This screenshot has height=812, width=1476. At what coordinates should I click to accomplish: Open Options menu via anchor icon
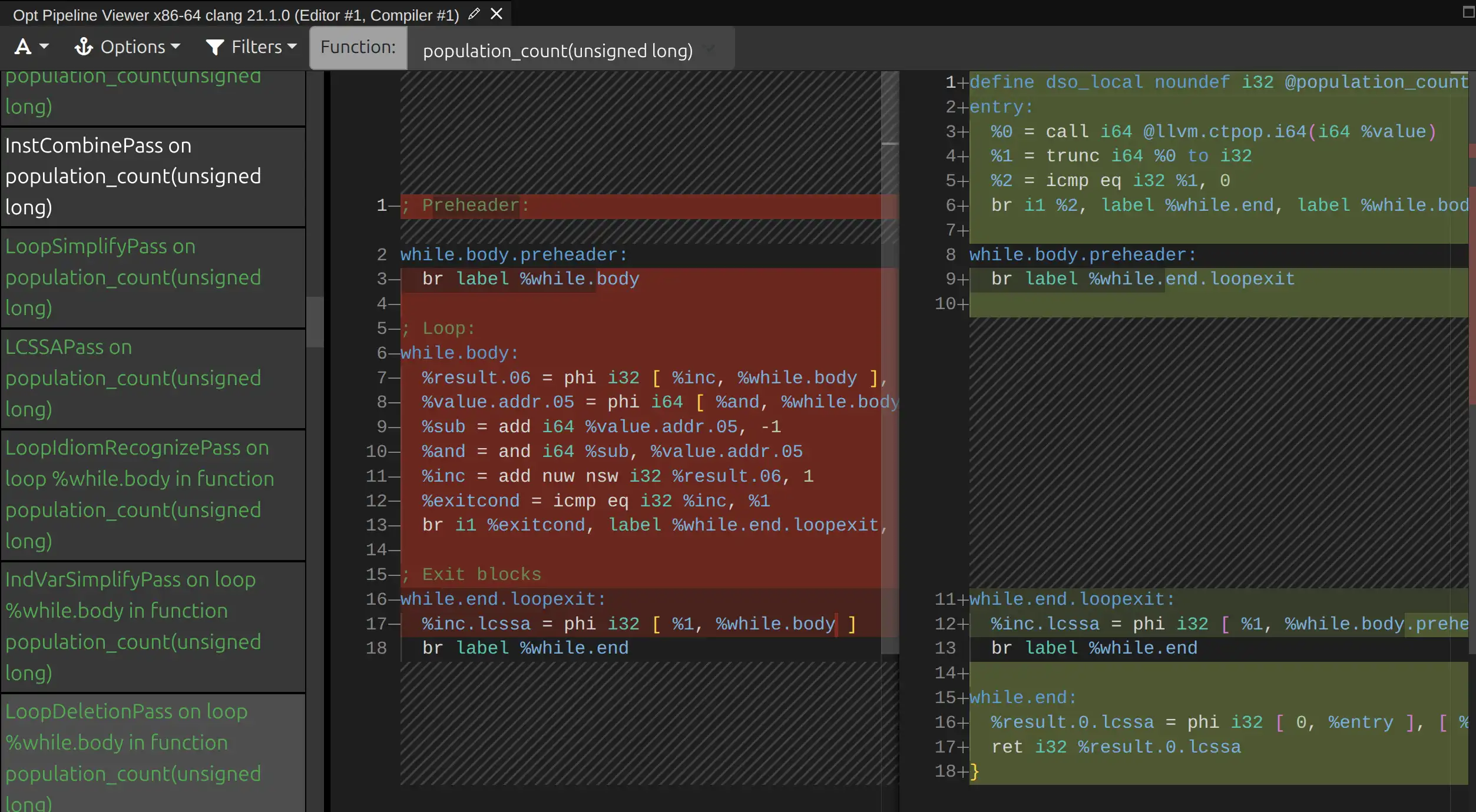(x=127, y=47)
